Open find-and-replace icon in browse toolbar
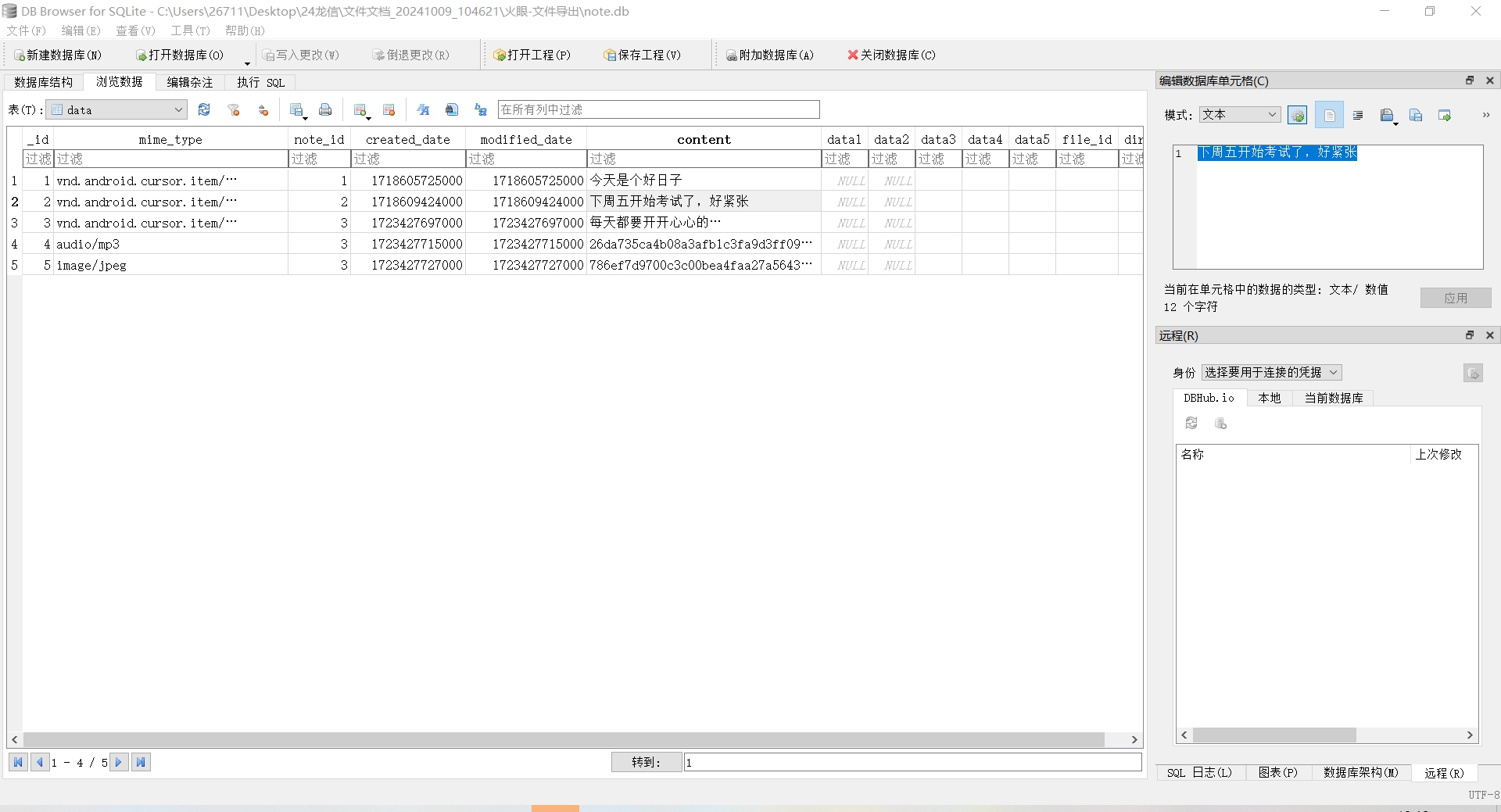1501x812 pixels. click(x=481, y=109)
